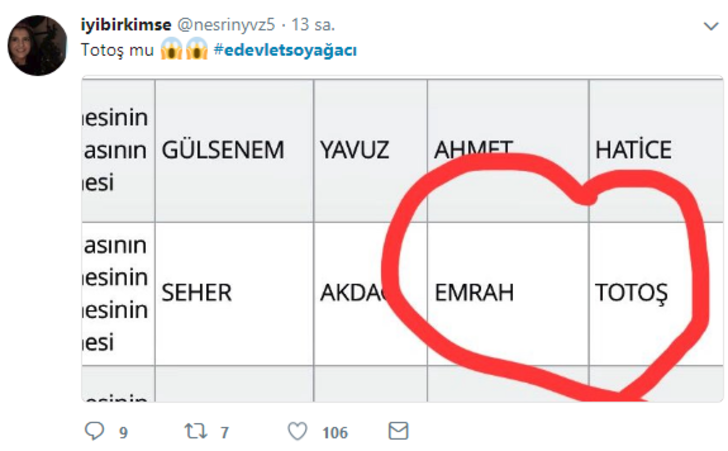Select the GÜLSENEM cell in the table image
The height and width of the screenshot is (451, 728).
point(223,151)
